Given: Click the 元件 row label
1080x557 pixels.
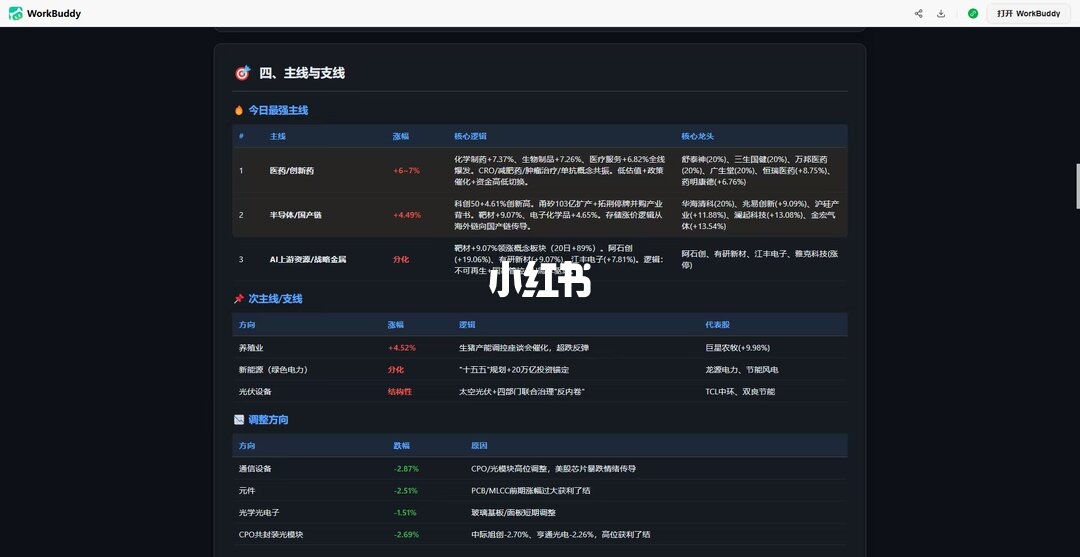Looking at the screenshot, I should coord(247,491).
